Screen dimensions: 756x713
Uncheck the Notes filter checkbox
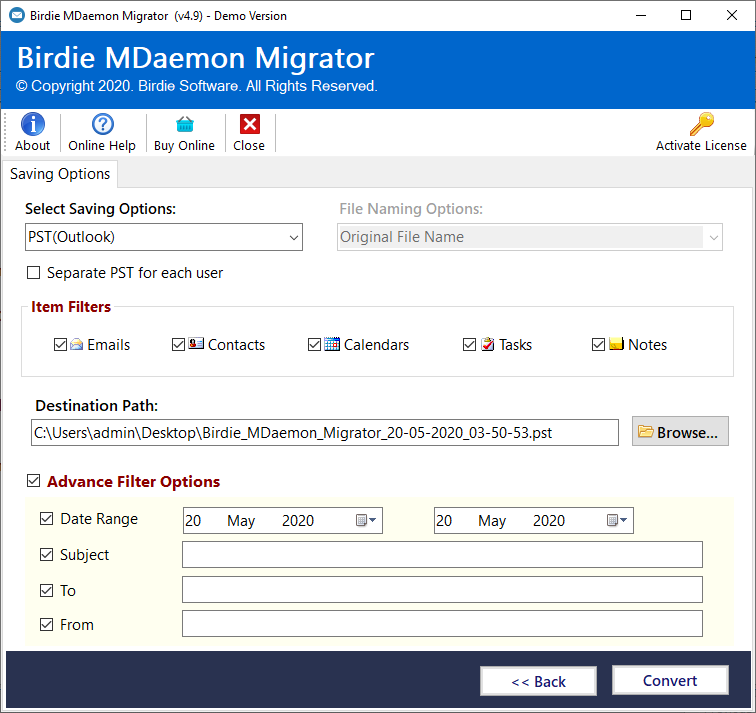(598, 345)
